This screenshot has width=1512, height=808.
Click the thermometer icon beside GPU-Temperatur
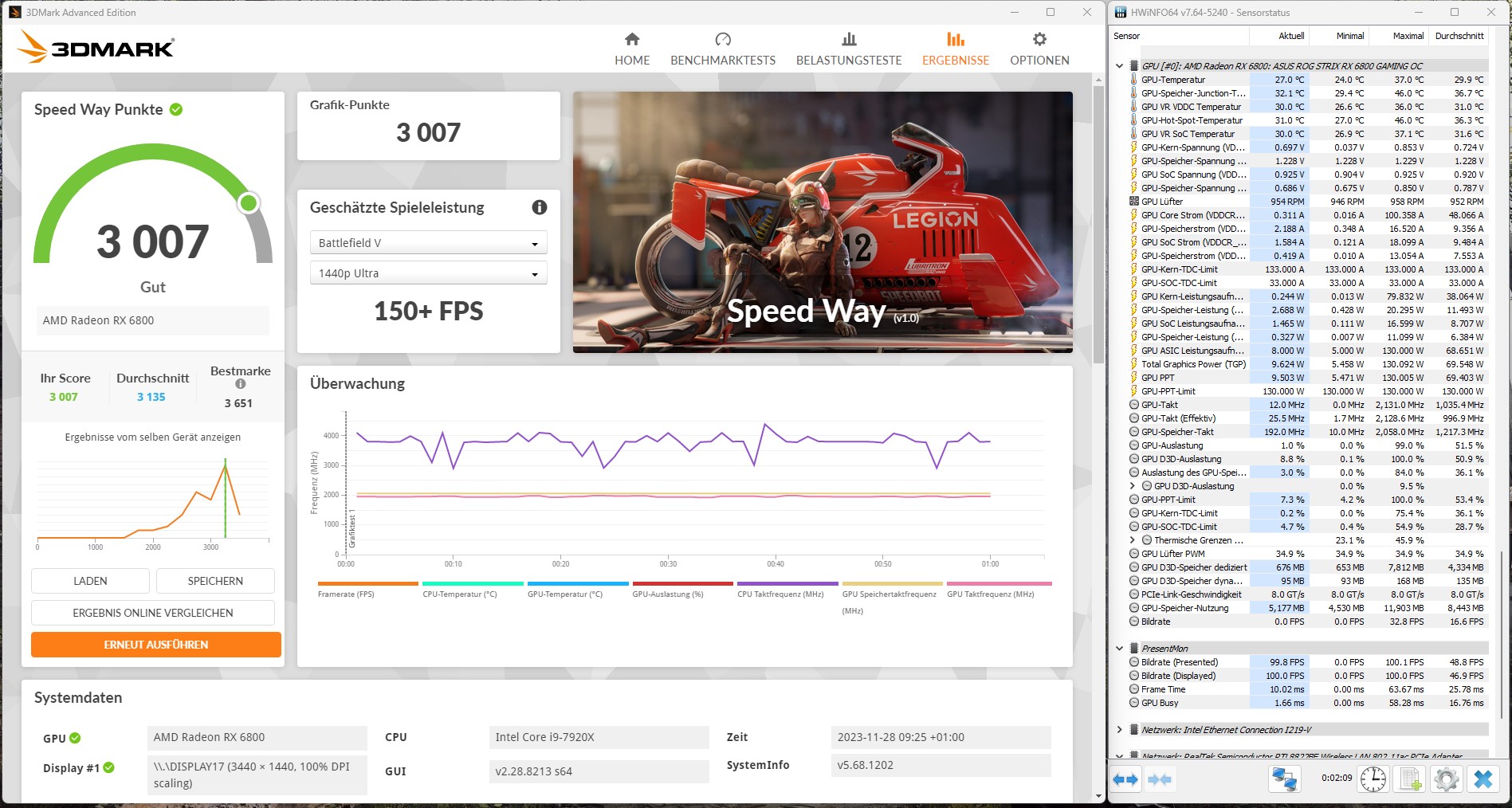[x=1134, y=80]
